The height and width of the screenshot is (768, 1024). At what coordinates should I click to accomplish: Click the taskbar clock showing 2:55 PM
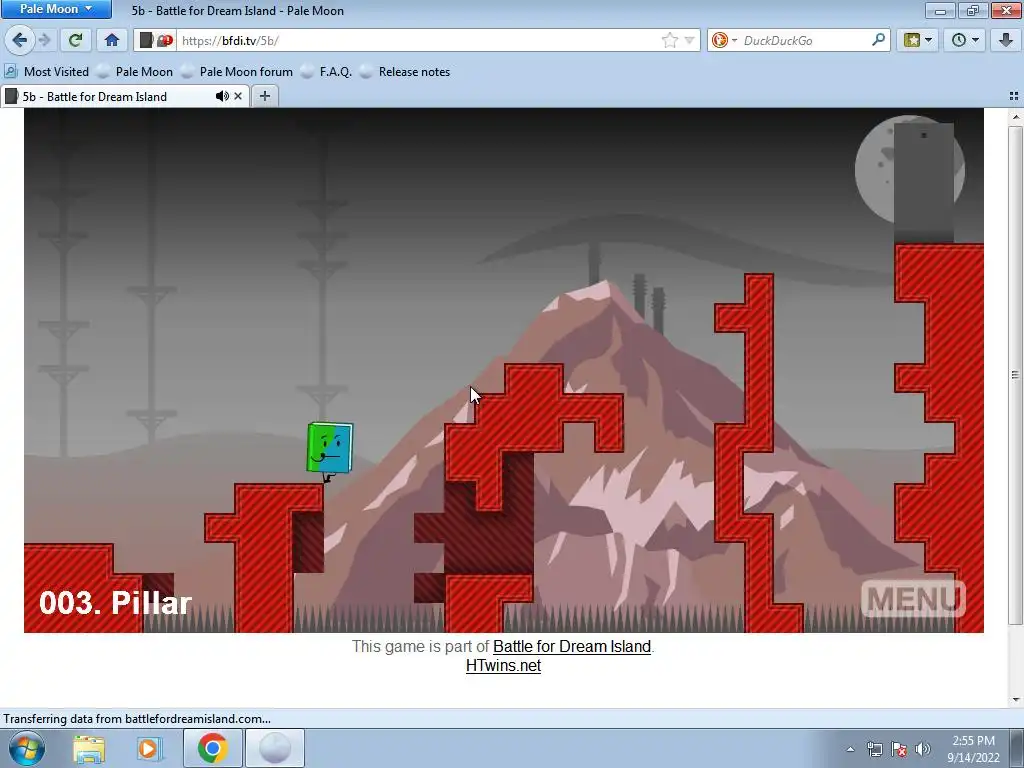973,749
